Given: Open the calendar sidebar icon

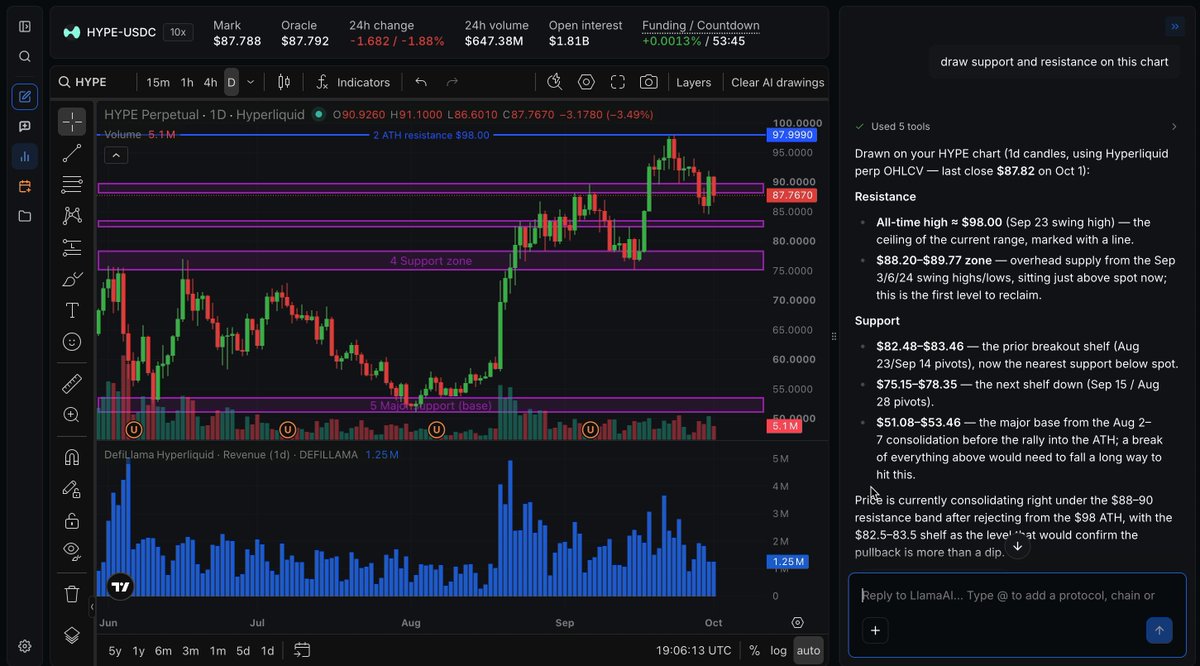Looking at the screenshot, I should point(25,187).
